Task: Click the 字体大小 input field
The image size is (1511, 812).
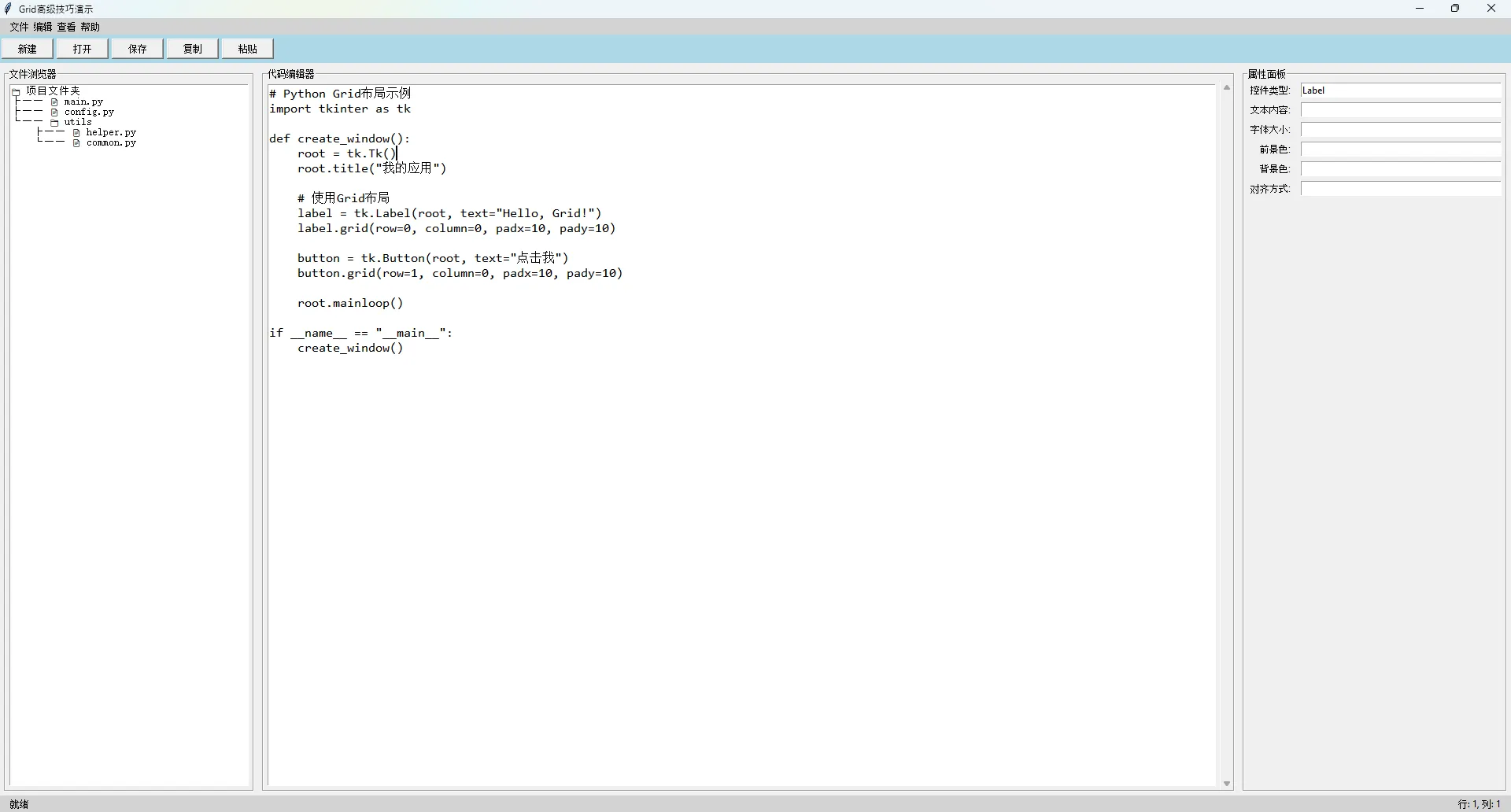Action: (1401, 130)
